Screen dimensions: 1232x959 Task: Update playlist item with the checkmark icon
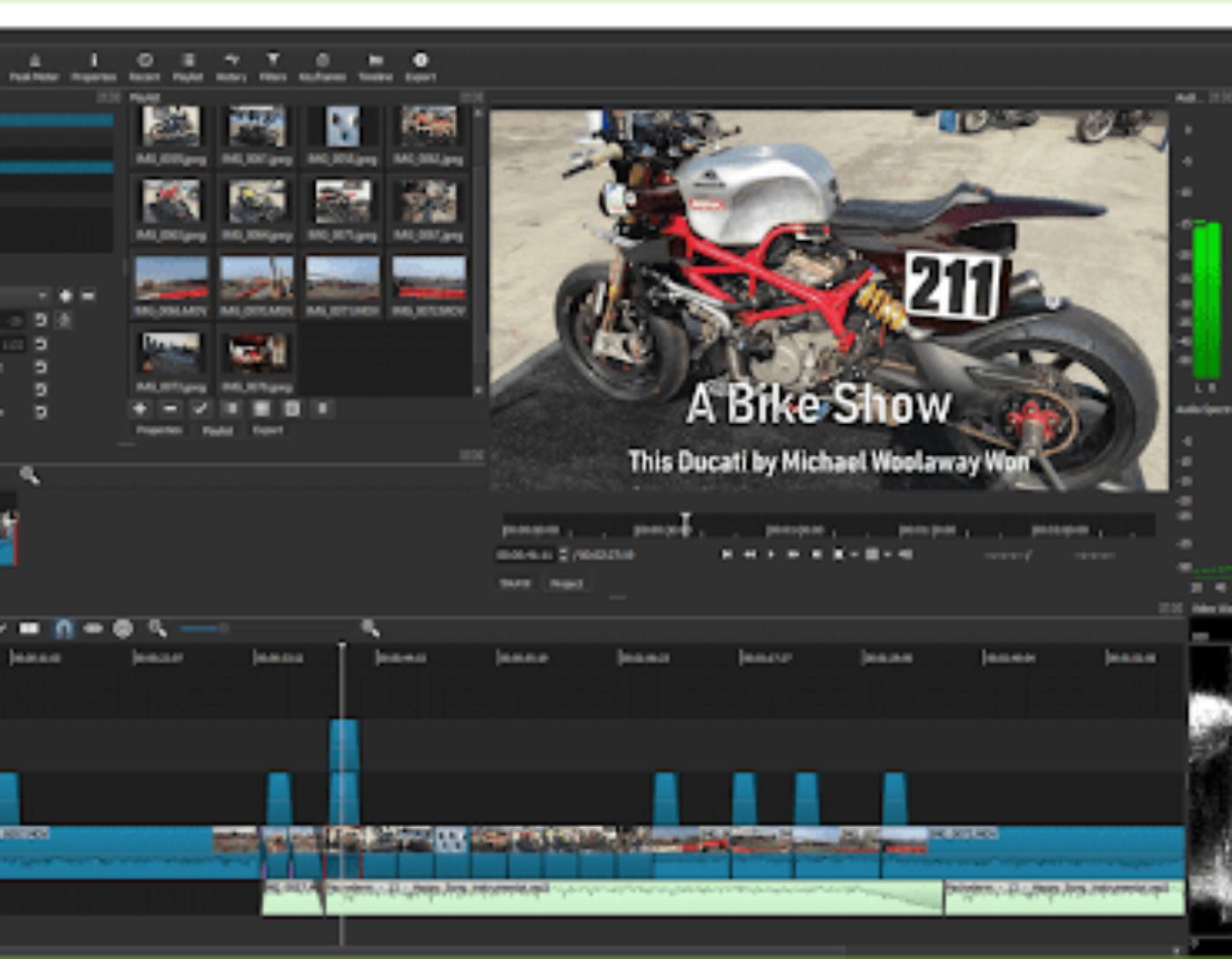(201, 408)
